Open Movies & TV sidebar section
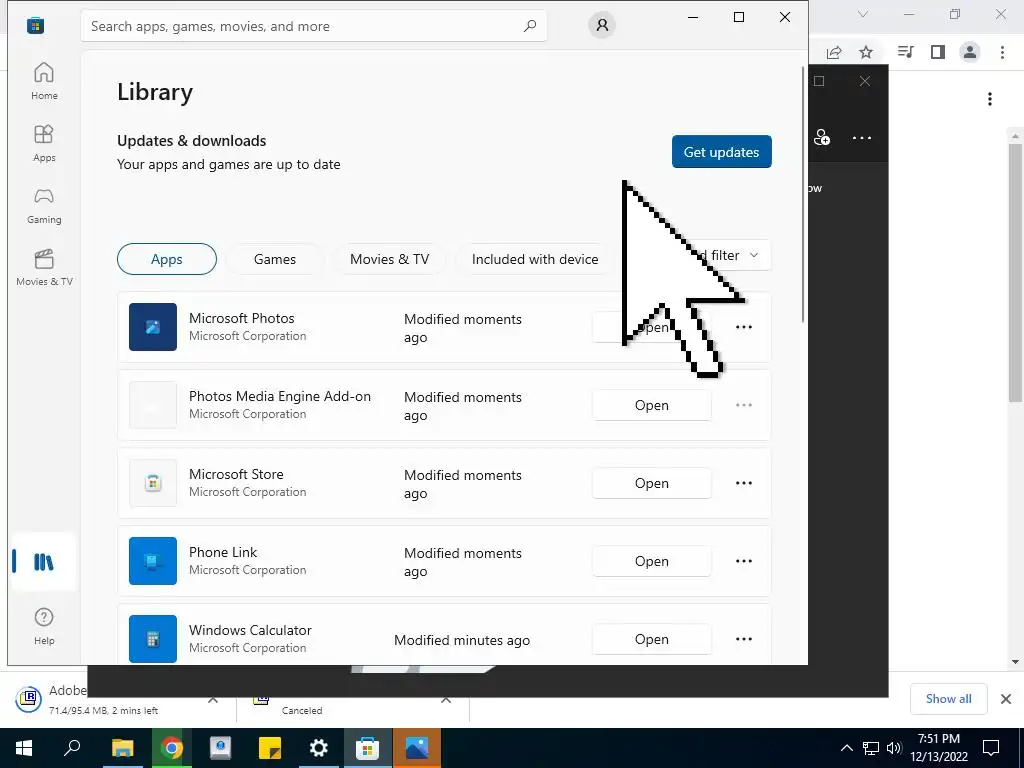1024x768 pixels. pos(44,267)
